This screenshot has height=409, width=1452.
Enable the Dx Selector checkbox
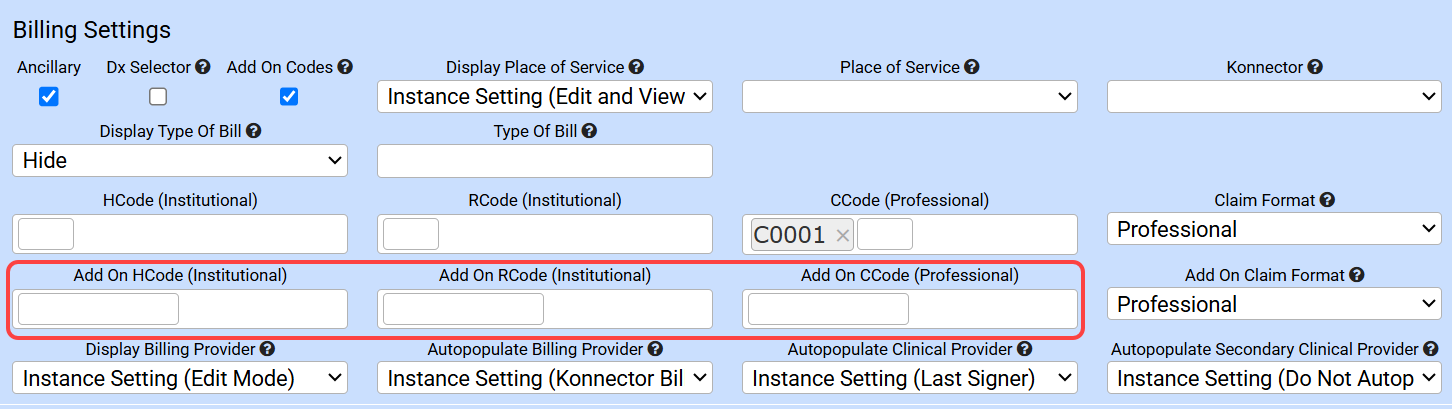pos(158,97)
